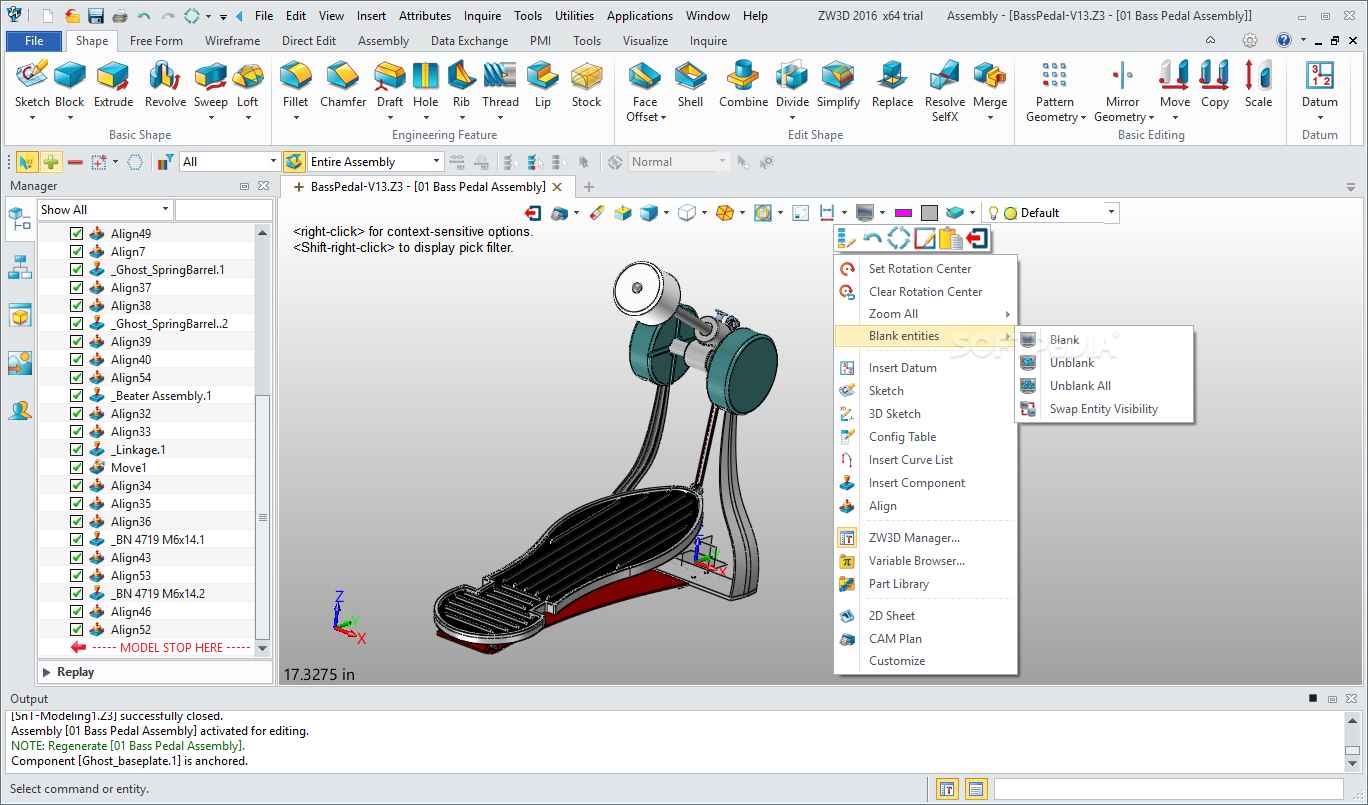Uncheck the Move1 feature checkbox
The width and height of the screenshot is (1368, 805).
point(76,468)
